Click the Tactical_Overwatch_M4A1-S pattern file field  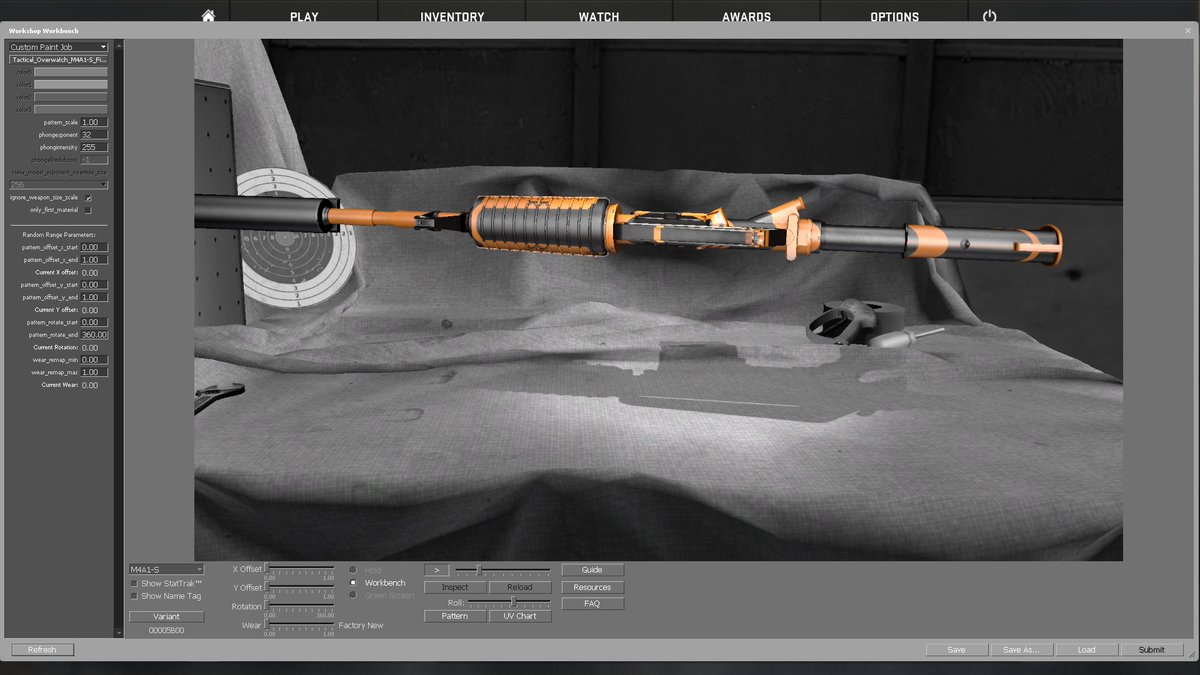tap(58, 60)
